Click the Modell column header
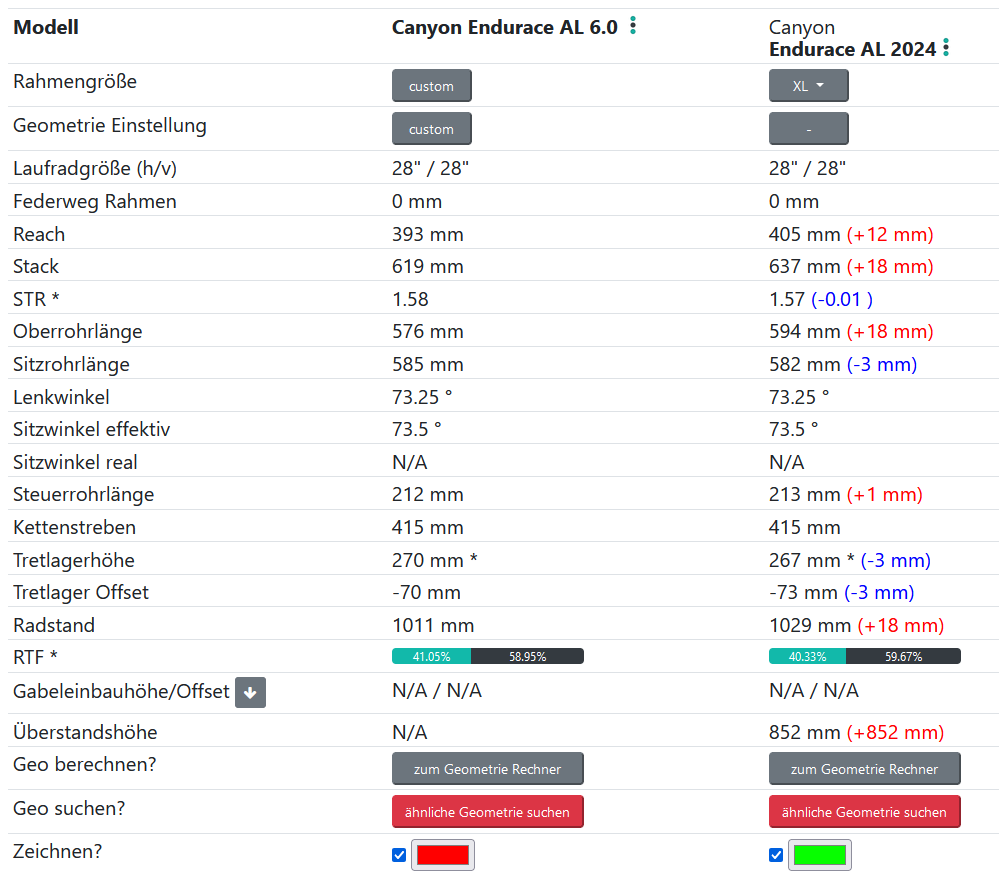This screenshot has width=999, height=888. [x=46, y=27]
